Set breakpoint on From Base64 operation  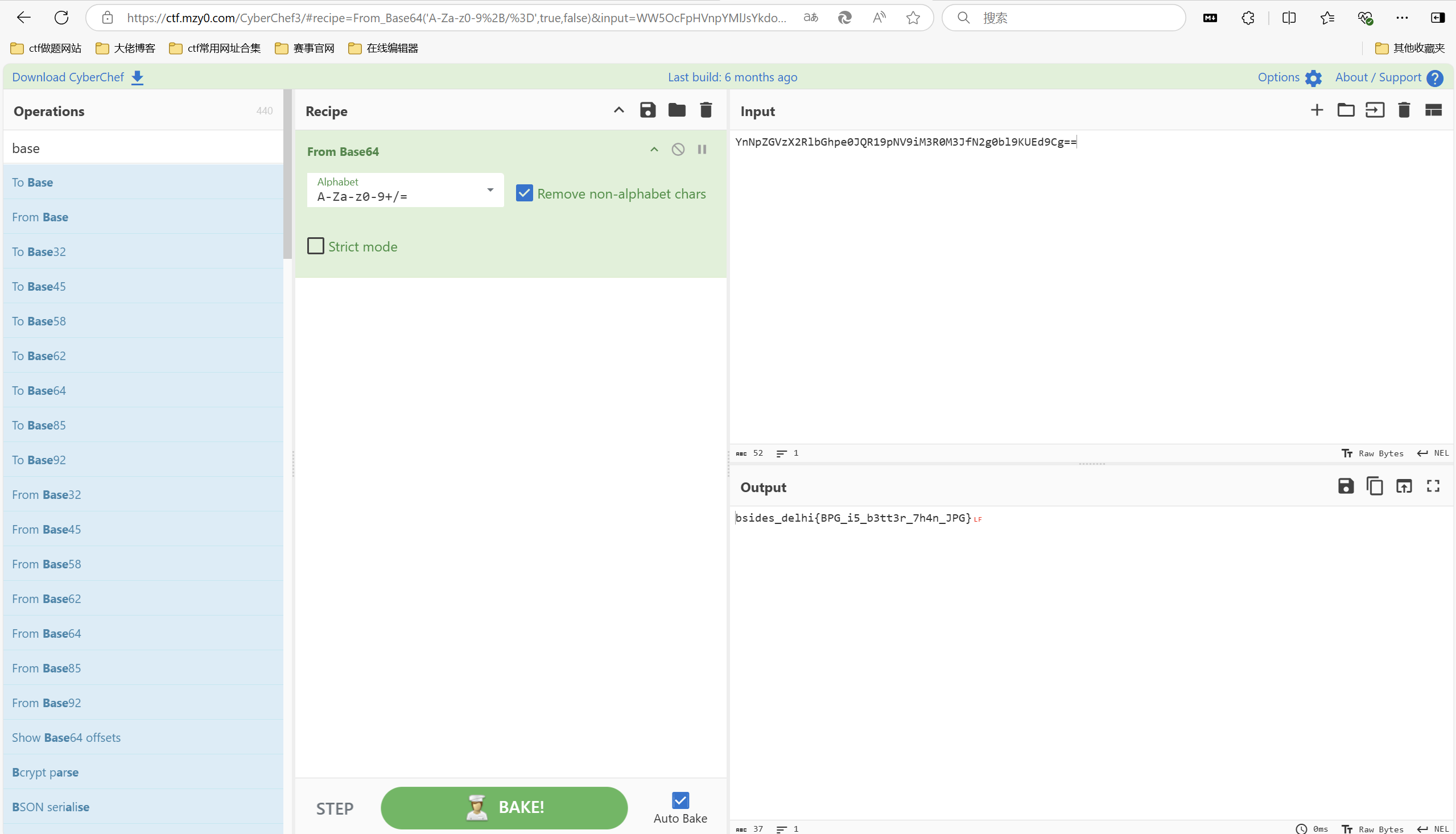click(x=702, y=150)
